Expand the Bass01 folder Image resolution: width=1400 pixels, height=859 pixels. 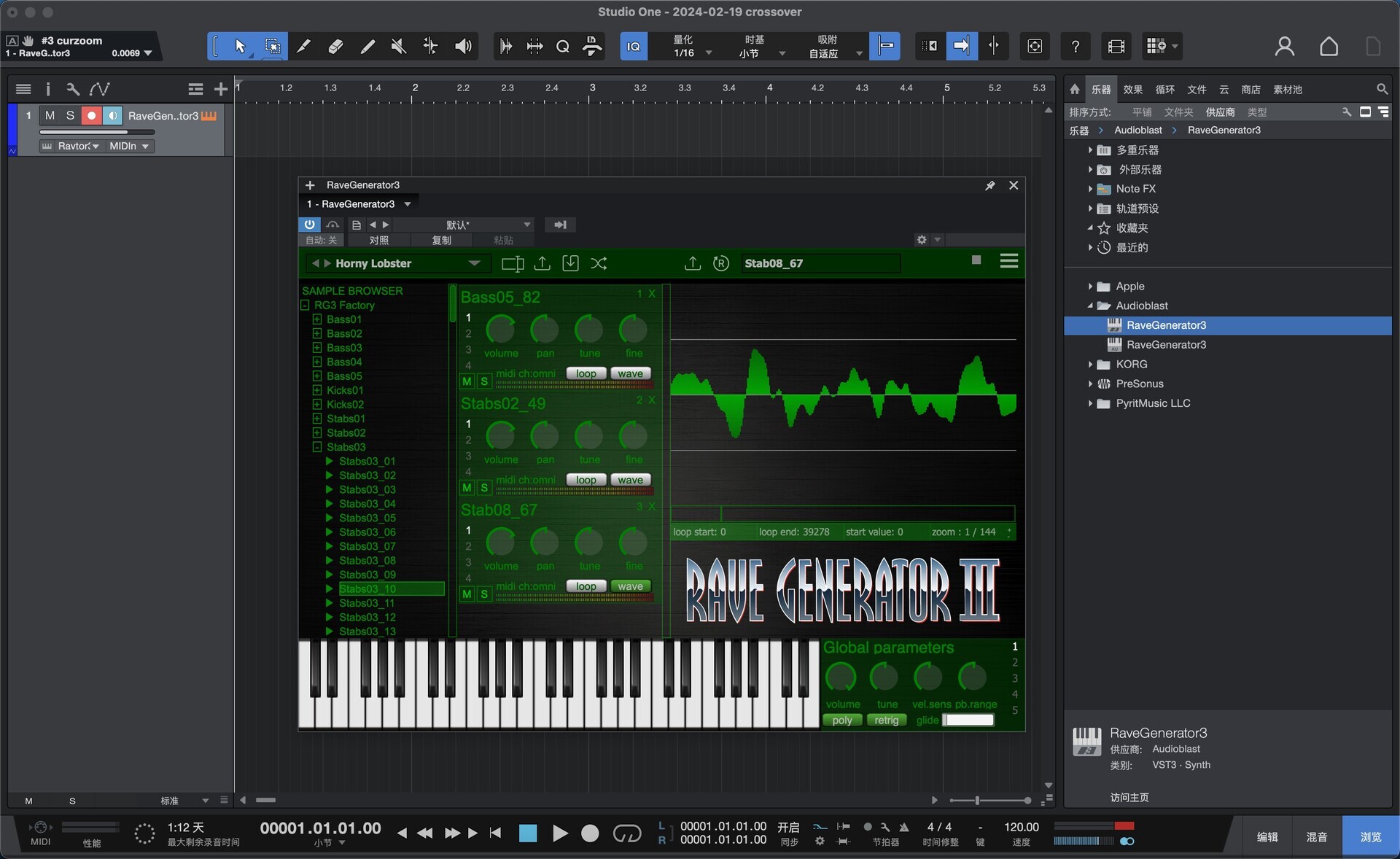[317, 319]
